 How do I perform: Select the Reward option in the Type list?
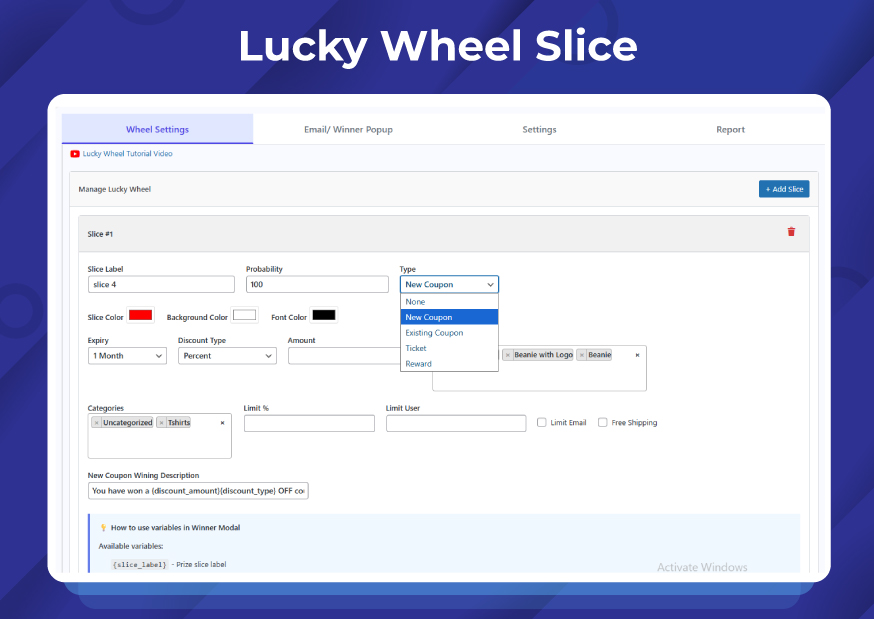[x=418, y=364]
